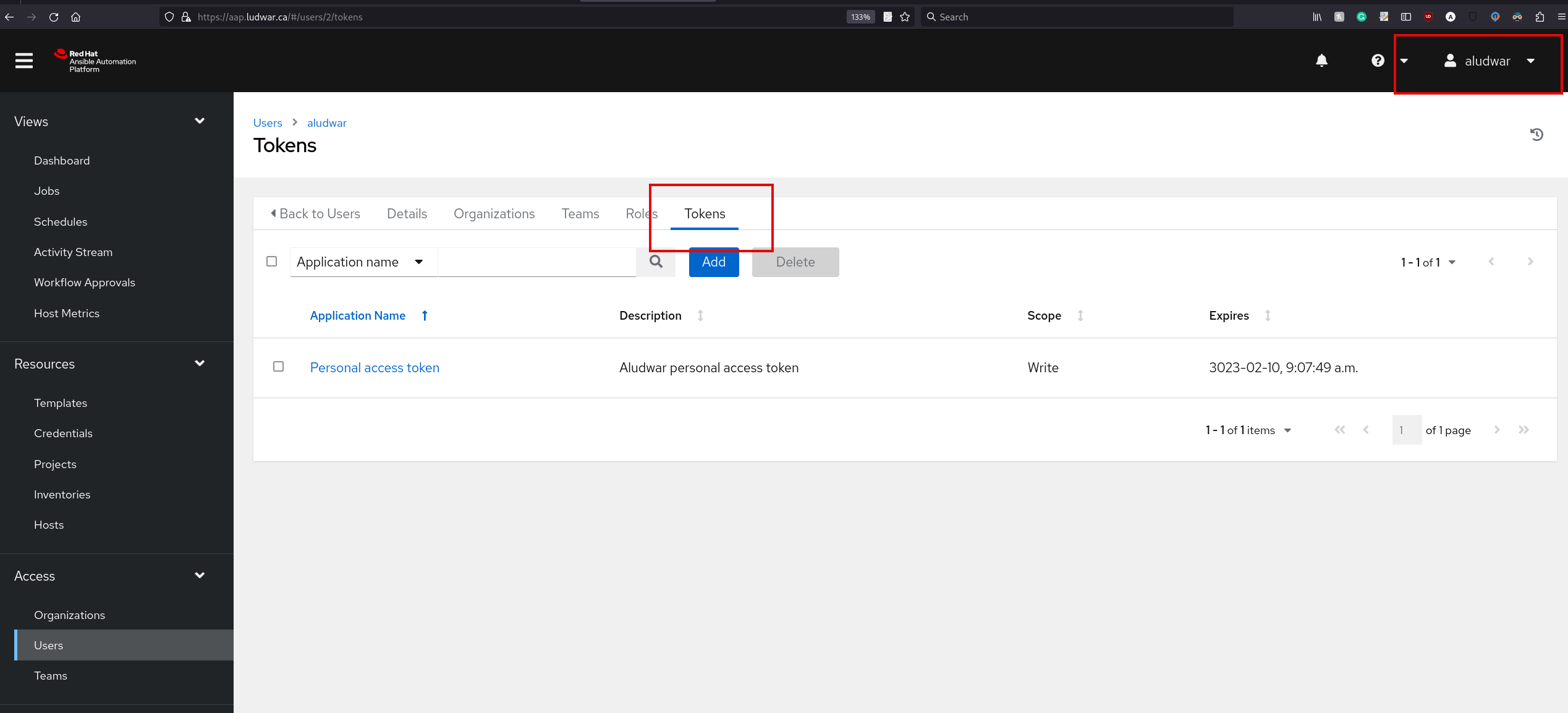Click the page number input field

coord(1406,430)
